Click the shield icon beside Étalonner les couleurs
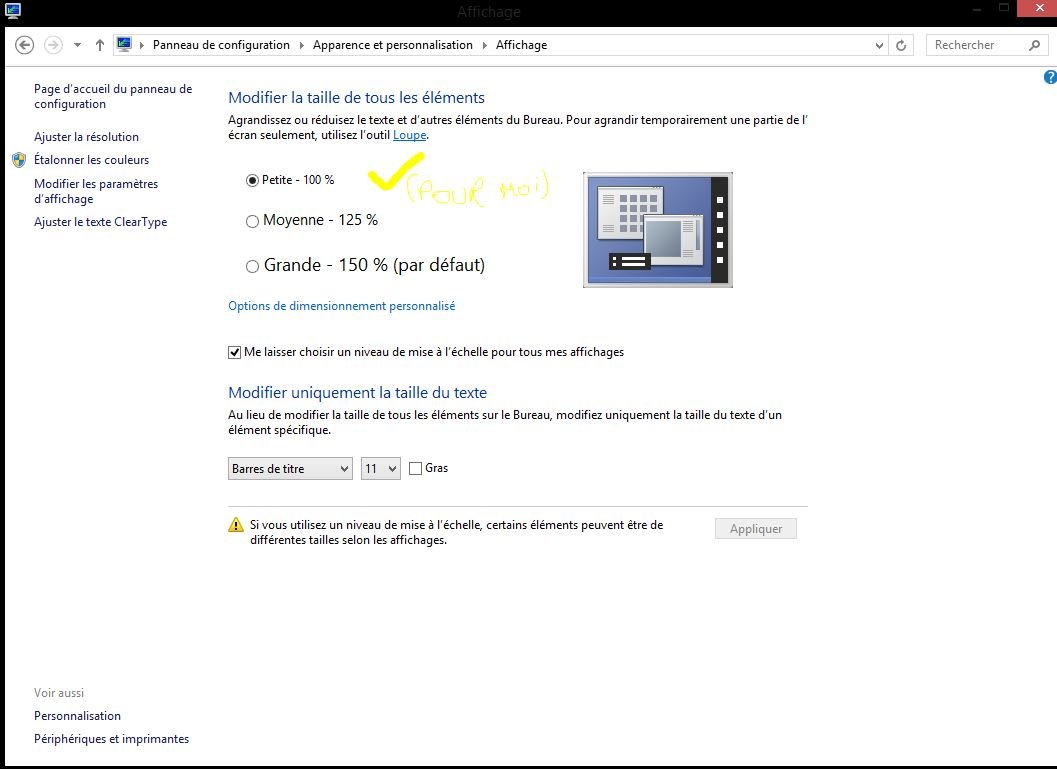 (19, 160)
